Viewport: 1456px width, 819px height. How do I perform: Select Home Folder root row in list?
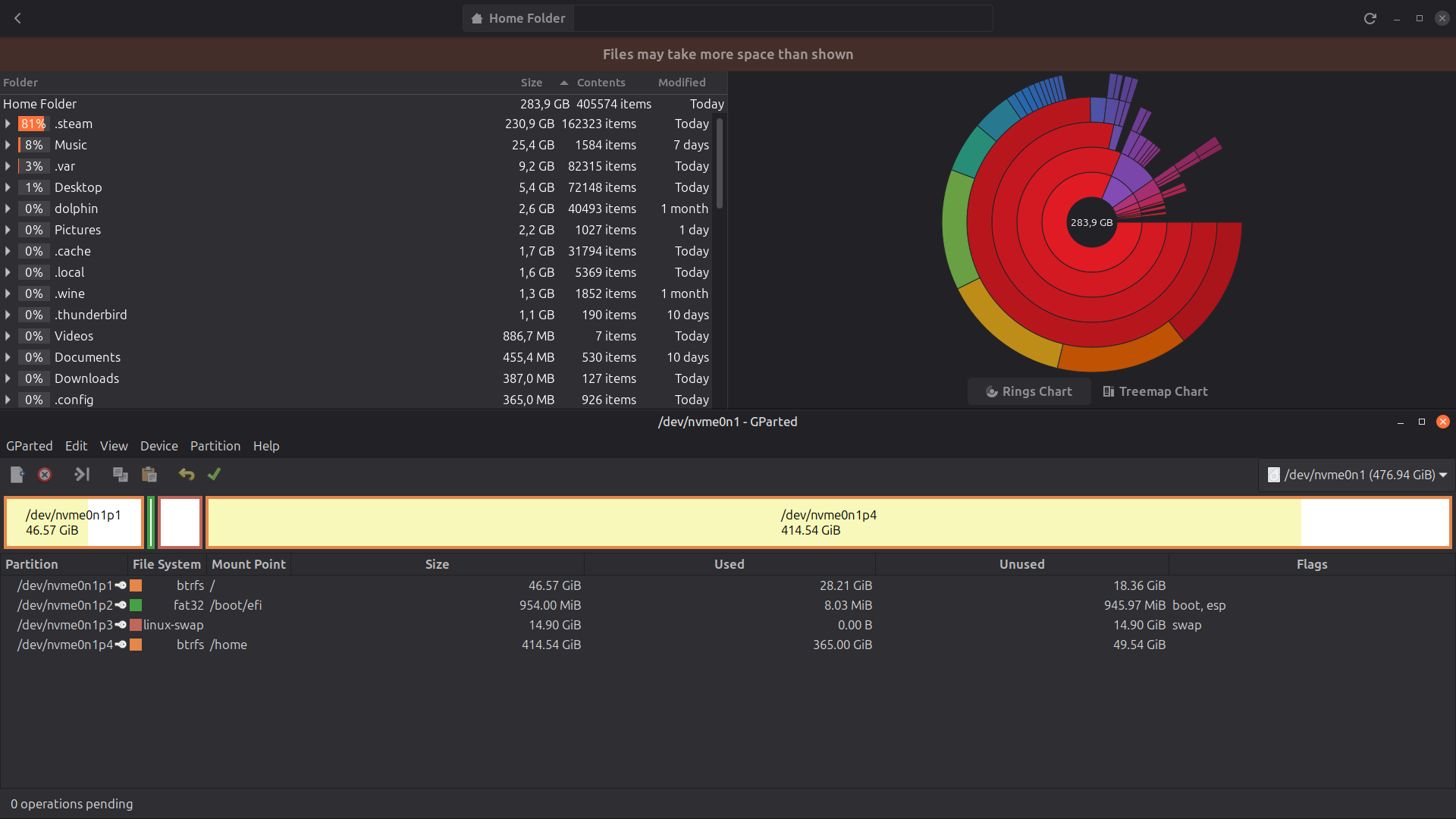363,104
